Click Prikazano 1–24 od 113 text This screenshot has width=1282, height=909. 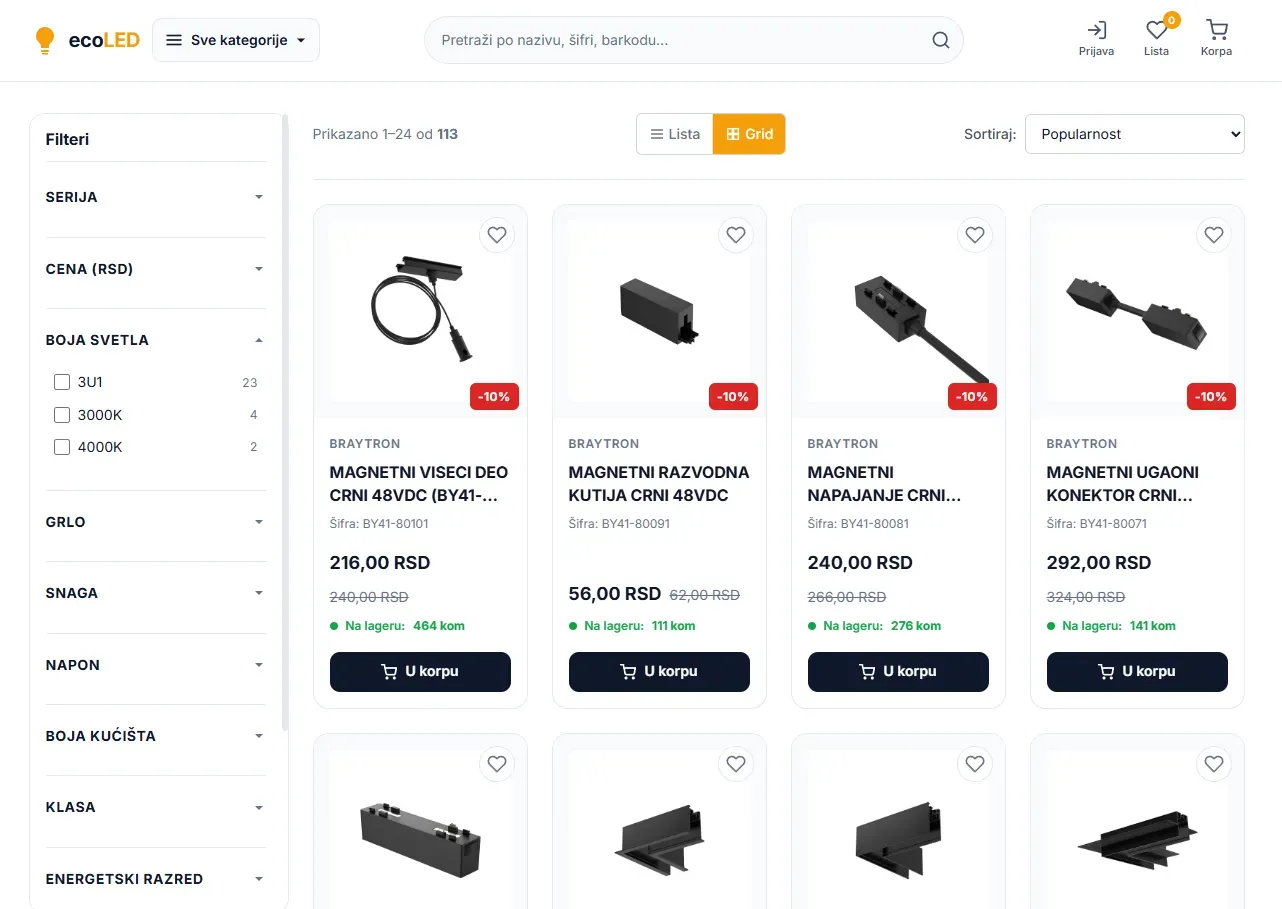pyautogui.click(x=385, y=134)
